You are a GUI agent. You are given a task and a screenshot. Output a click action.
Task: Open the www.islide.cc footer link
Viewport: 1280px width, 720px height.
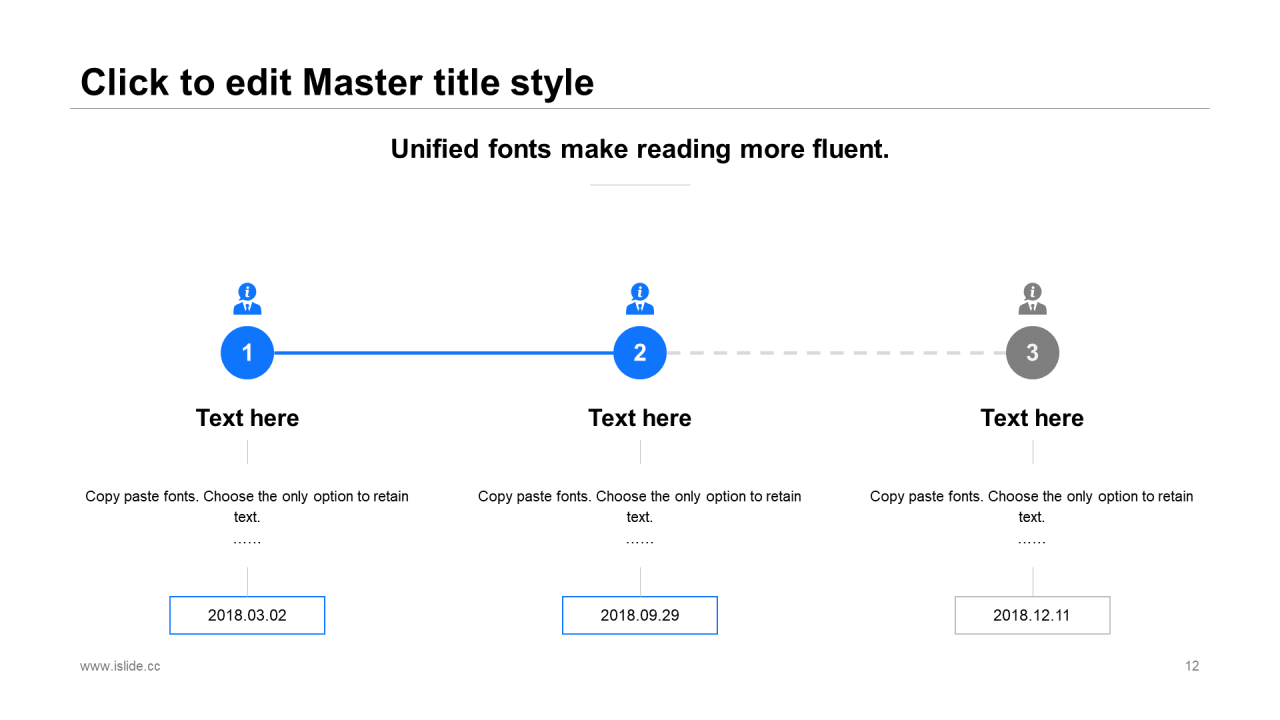(x=120, y=666)
